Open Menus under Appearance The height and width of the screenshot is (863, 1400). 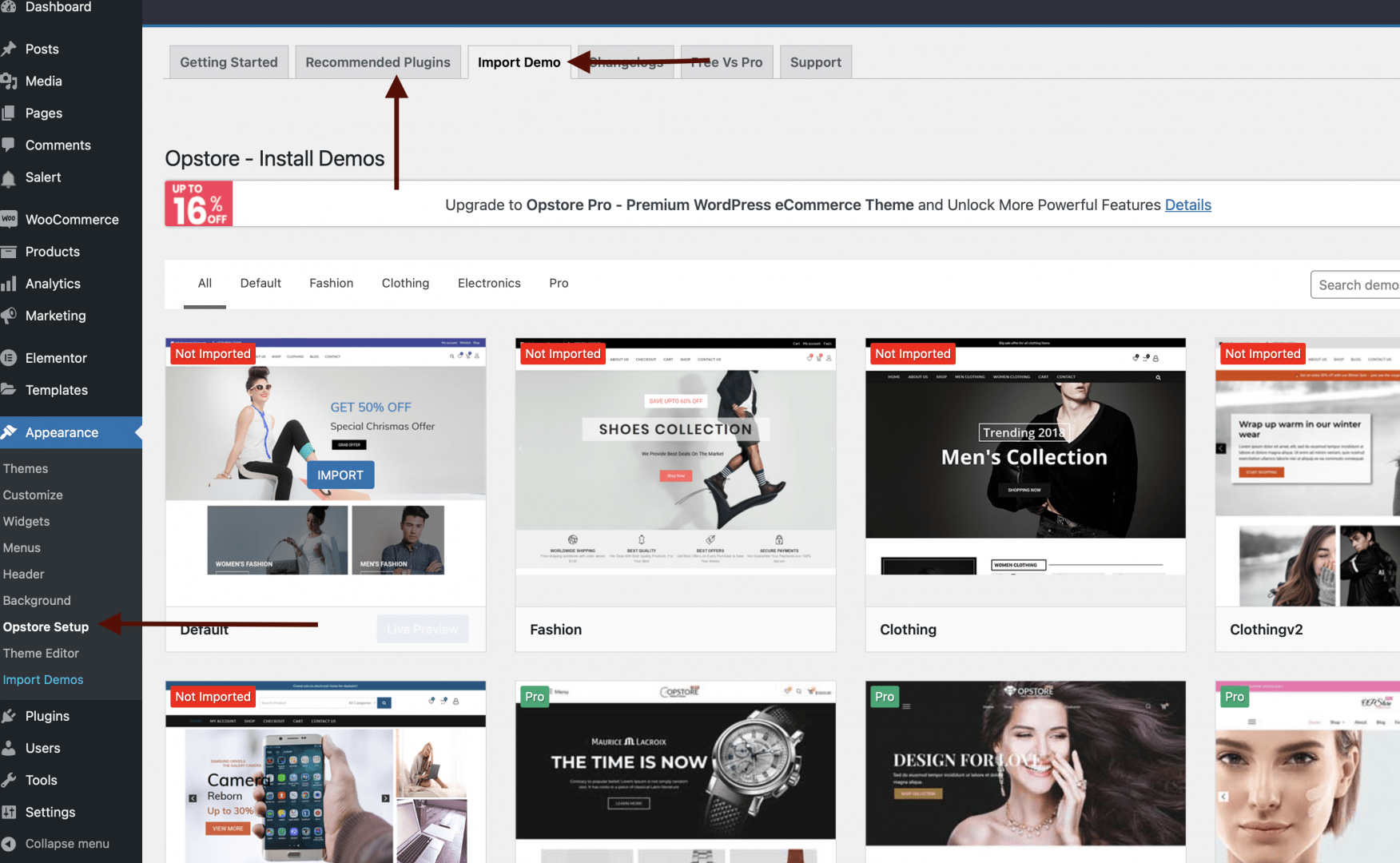click(x=22, y=547)
